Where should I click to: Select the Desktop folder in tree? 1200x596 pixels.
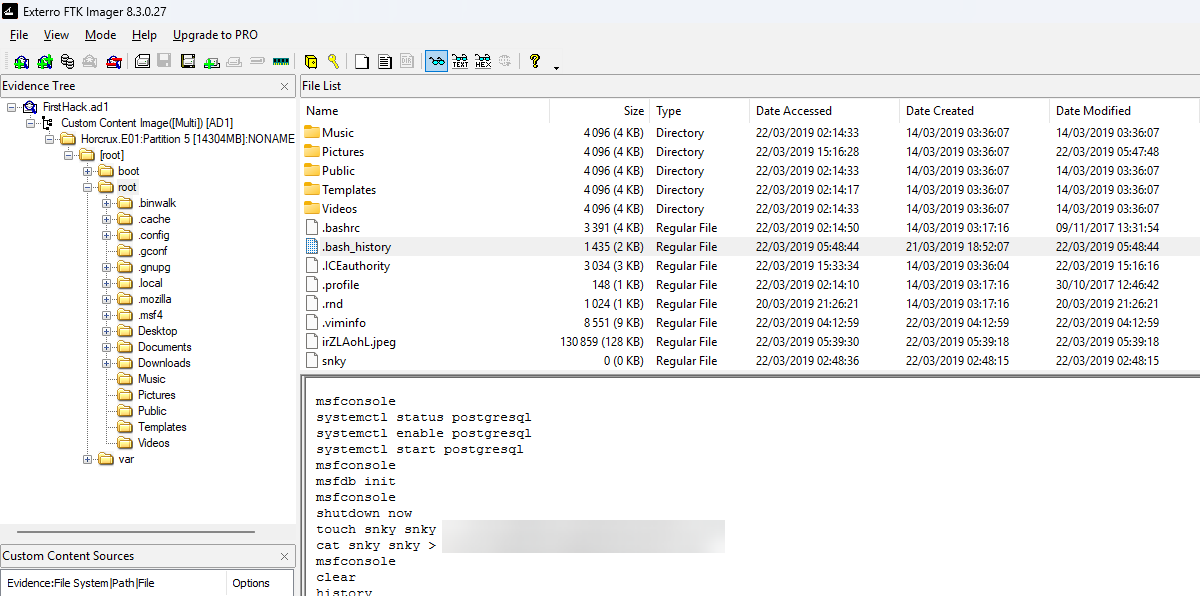coord(157,331)
